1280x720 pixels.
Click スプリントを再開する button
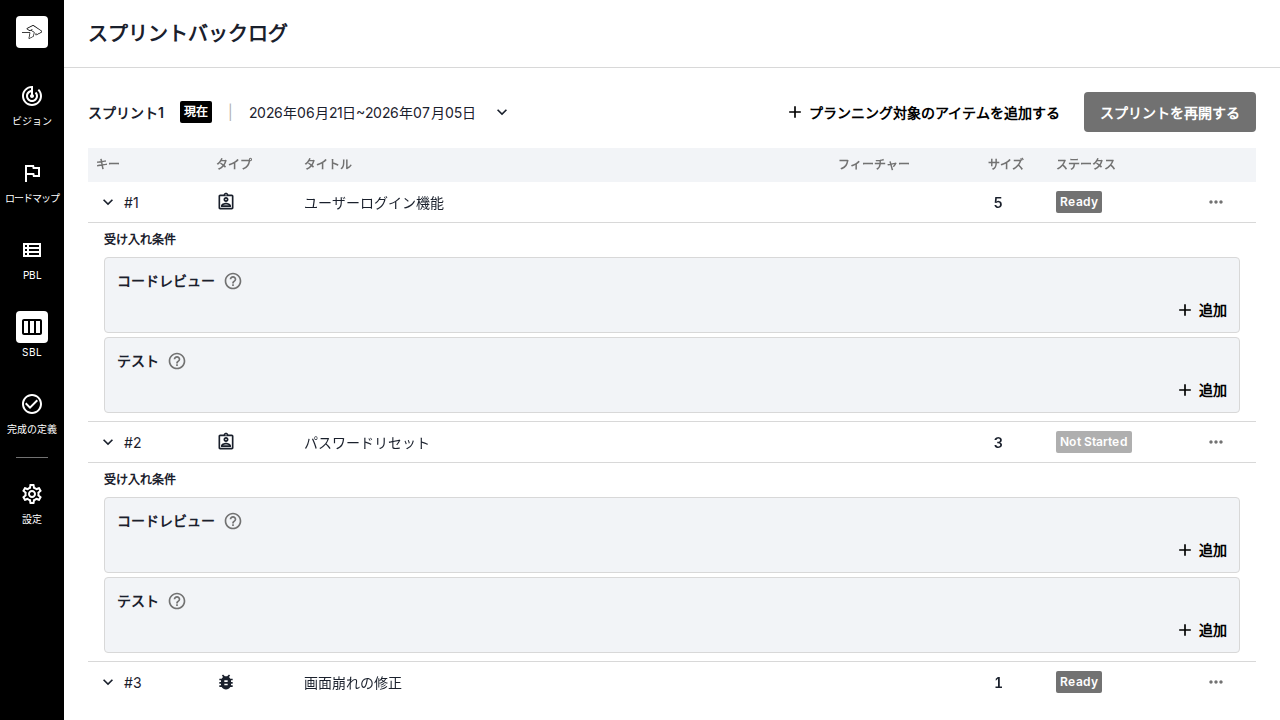tap(1170, 113)
